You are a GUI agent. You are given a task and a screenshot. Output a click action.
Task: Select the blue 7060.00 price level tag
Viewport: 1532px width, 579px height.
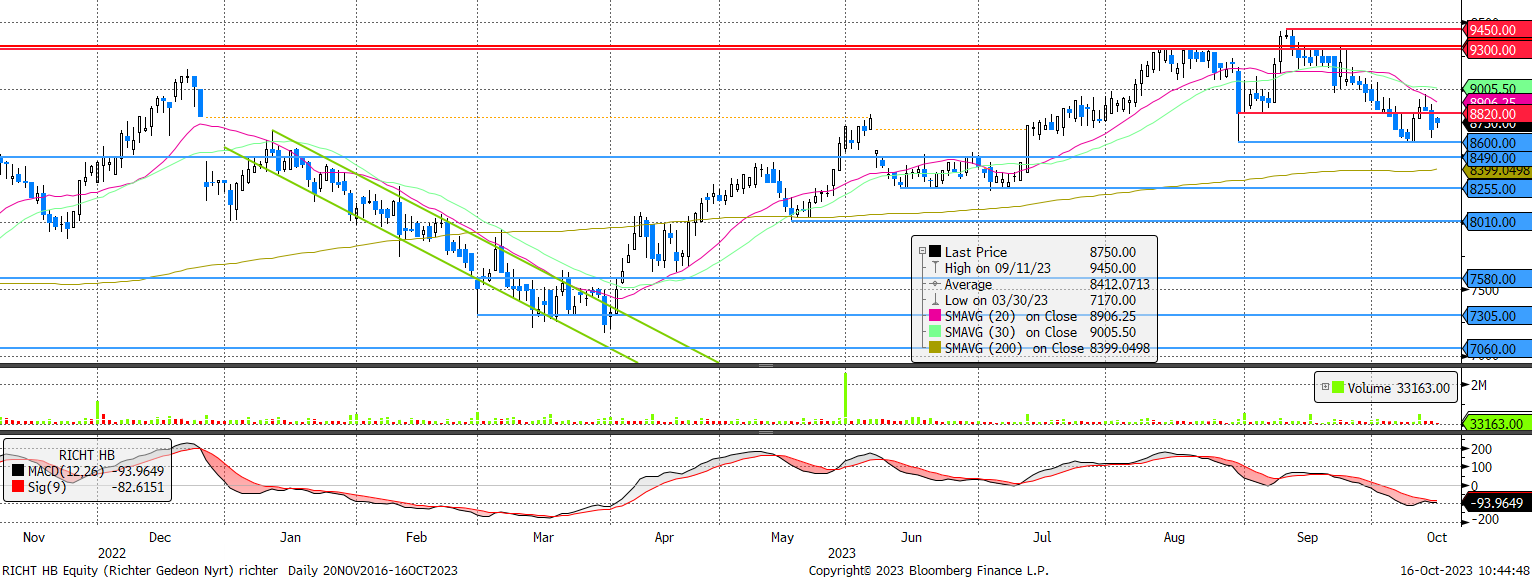[x=1496, y=349]
